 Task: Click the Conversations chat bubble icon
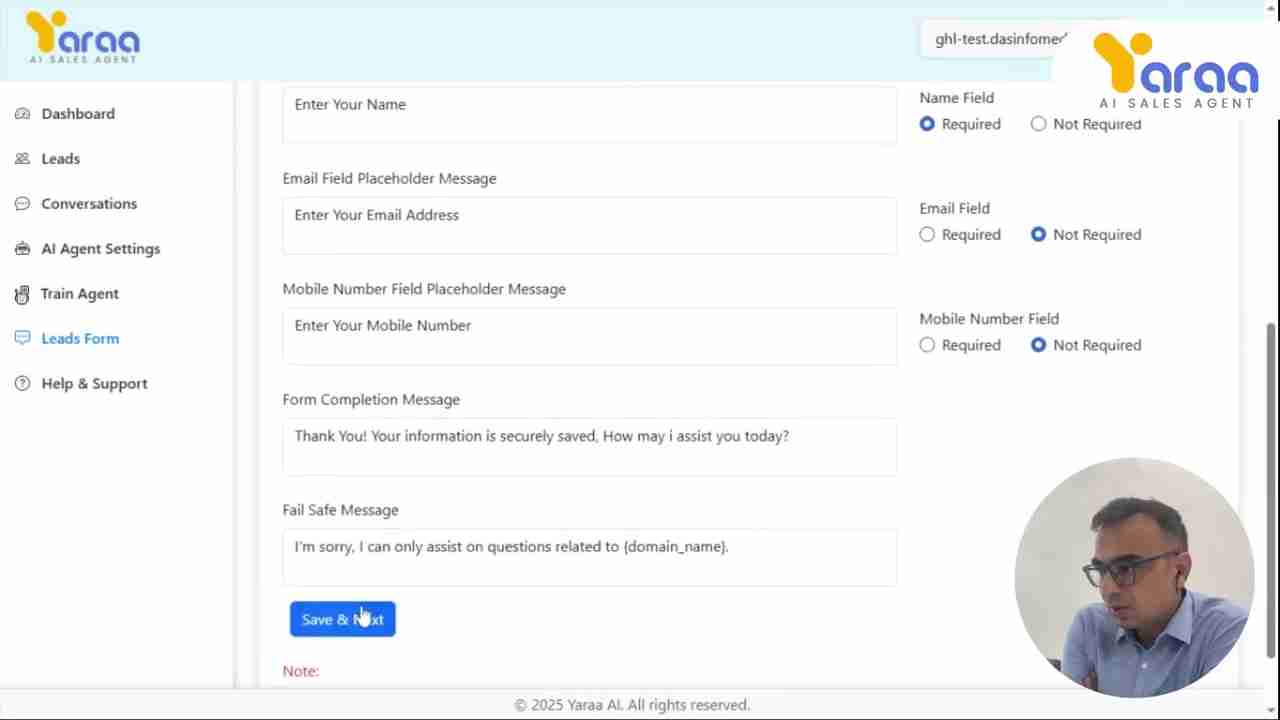coord(22,204)
